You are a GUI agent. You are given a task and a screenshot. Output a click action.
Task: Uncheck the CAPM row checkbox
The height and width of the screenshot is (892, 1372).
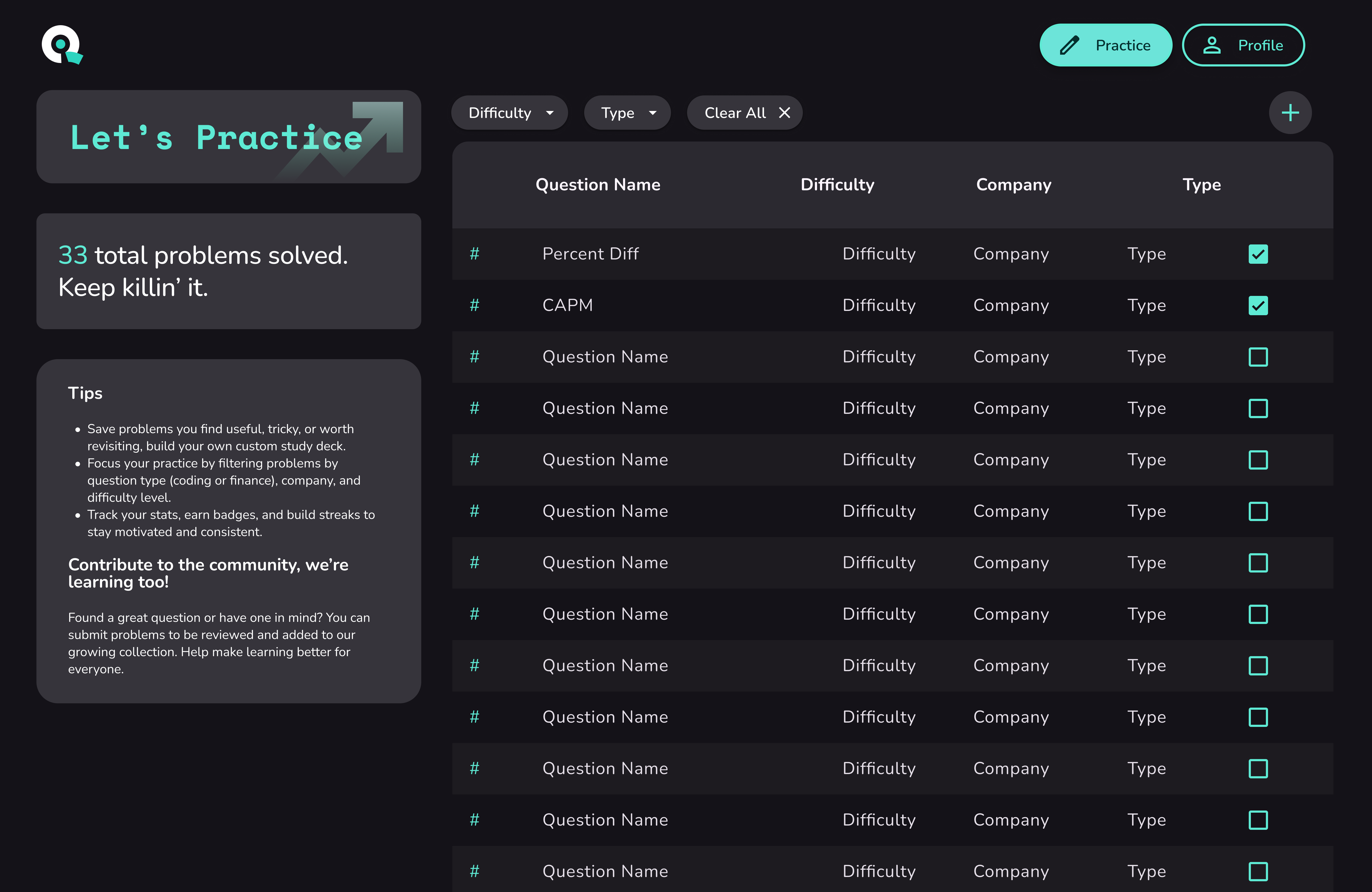[x=1258, y=306]
